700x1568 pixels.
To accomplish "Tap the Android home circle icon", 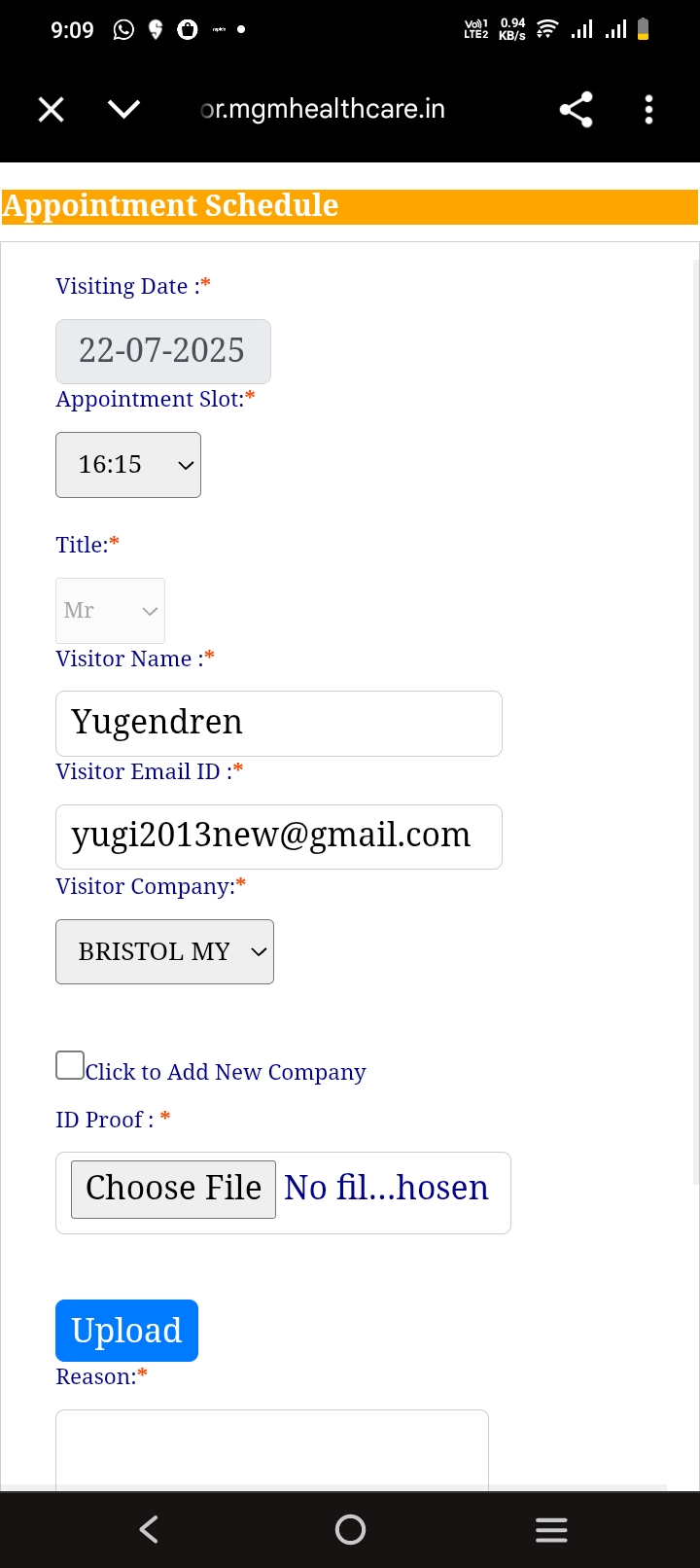I will click(x=350, y=1530).
